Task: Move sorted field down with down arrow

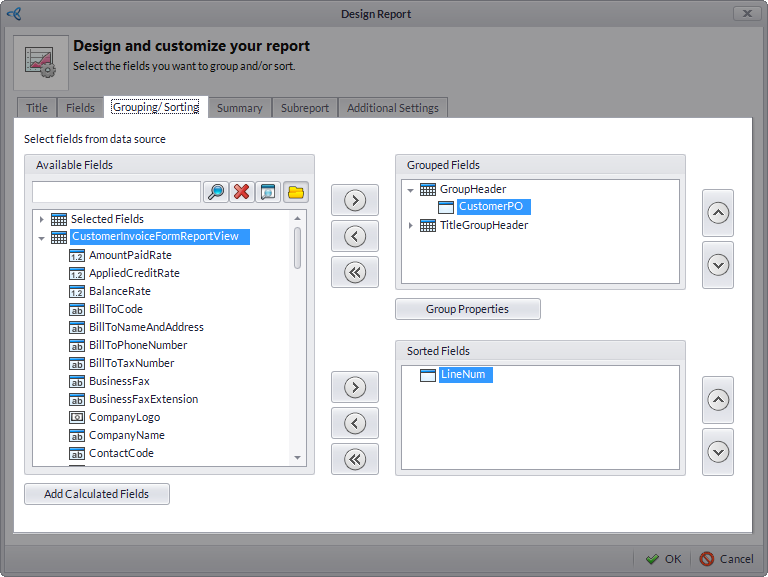Action: [x=717, y=452]
